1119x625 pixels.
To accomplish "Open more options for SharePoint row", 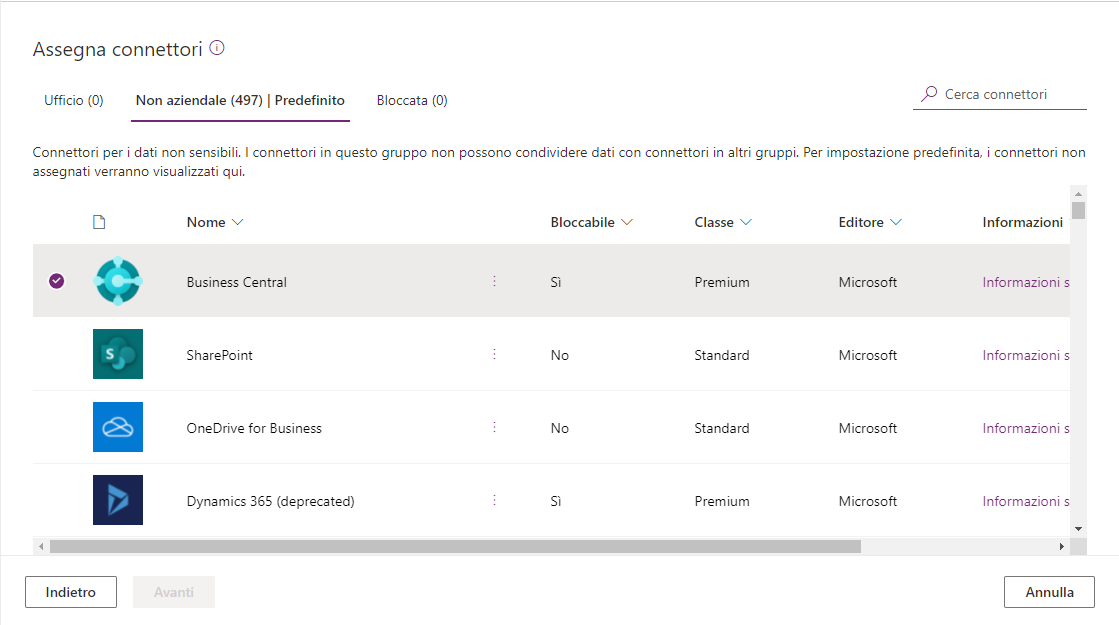I will click(x=494, y=354).
